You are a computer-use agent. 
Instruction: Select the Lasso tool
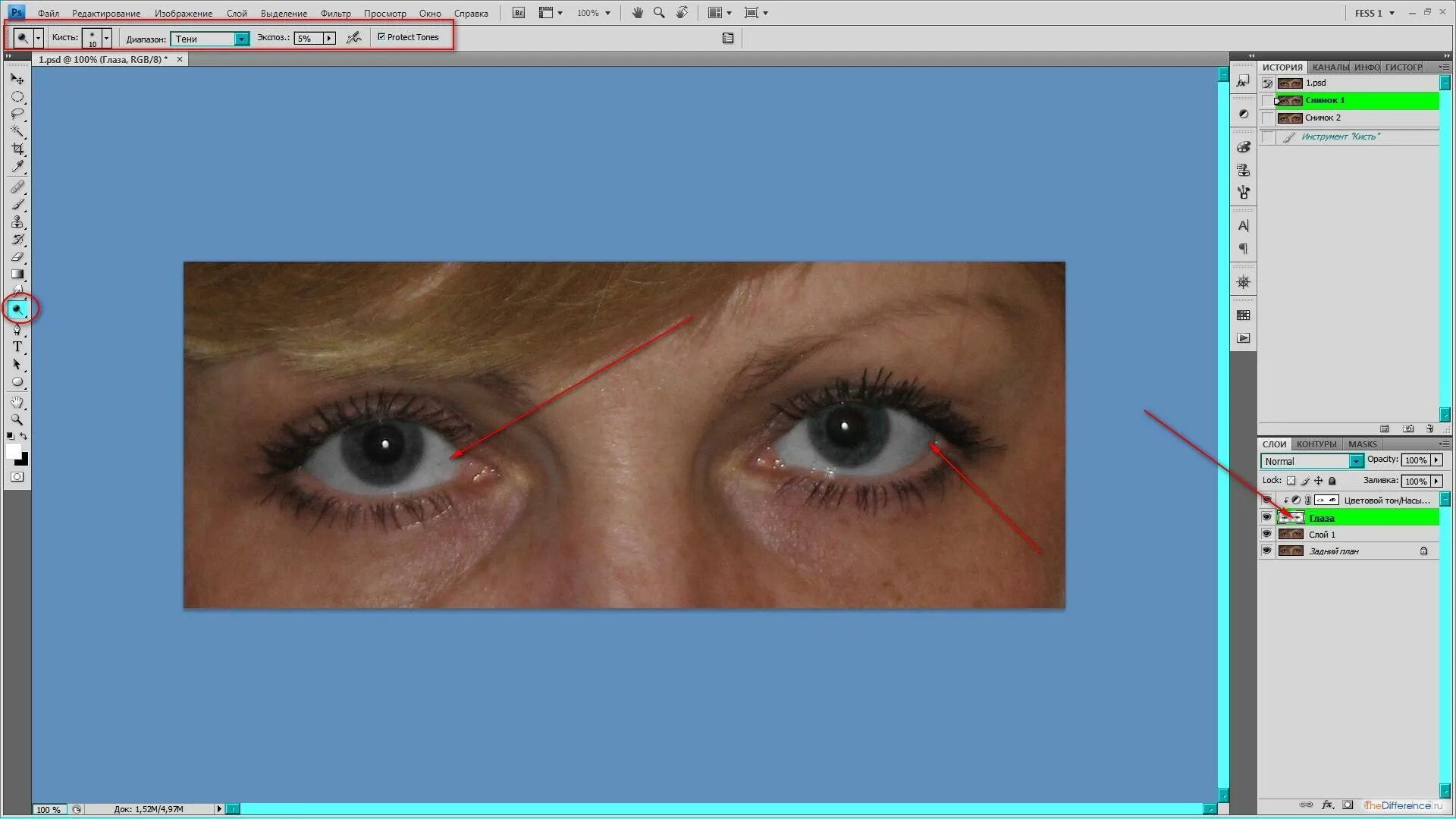(17, 115)
